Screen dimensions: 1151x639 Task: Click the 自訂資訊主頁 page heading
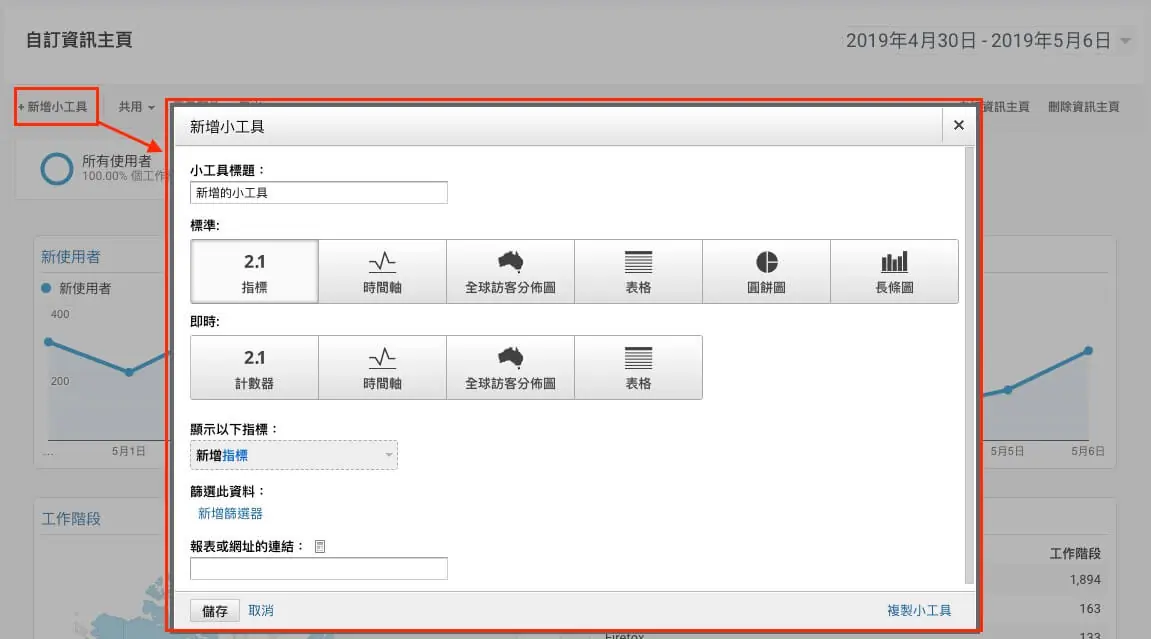click(x=79, y=40)
